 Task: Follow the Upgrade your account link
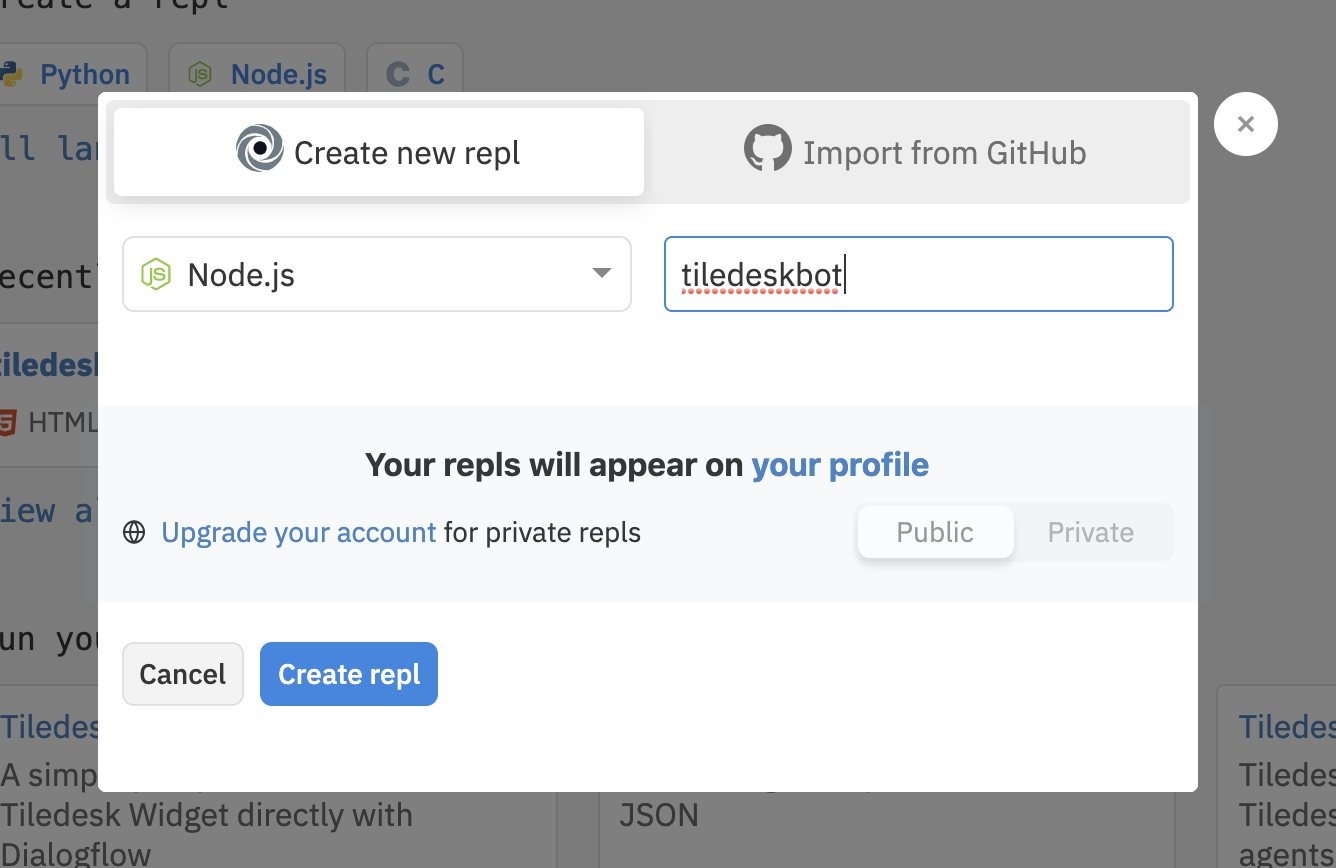coord(298,532)
